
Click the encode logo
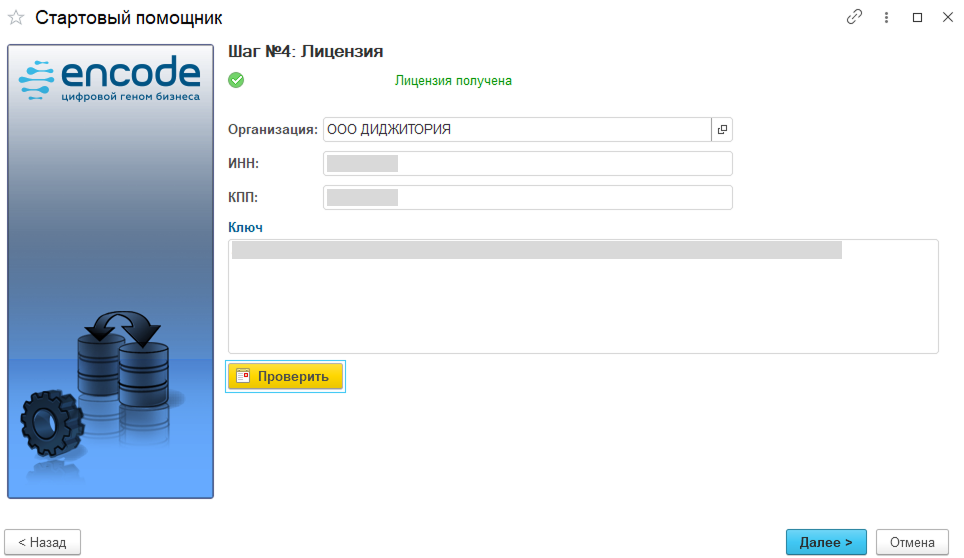pyautogui.click(x=110, y=78)
